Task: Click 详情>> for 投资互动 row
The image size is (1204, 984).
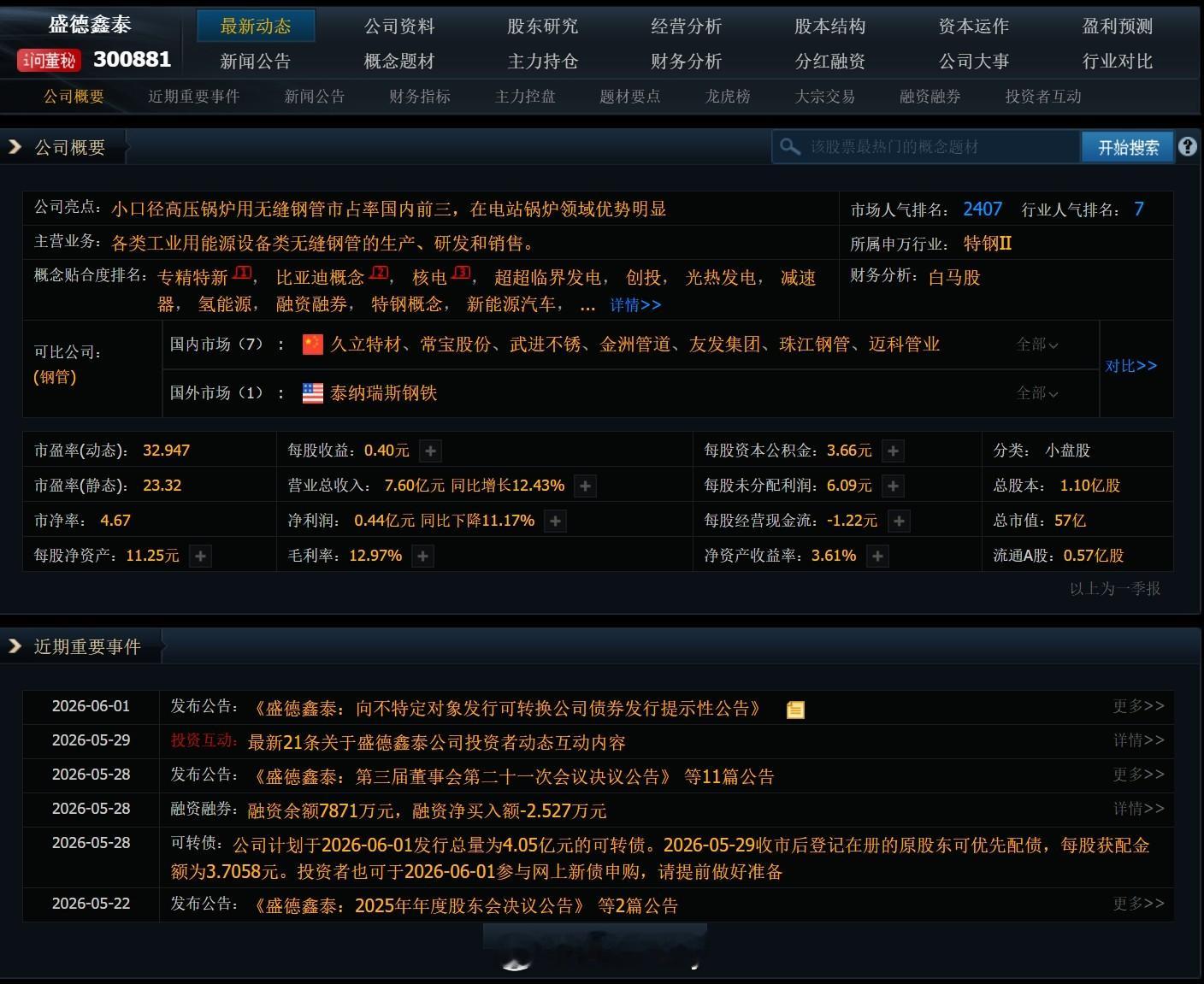Action: pyautogui.click(x=1139, y=740)
